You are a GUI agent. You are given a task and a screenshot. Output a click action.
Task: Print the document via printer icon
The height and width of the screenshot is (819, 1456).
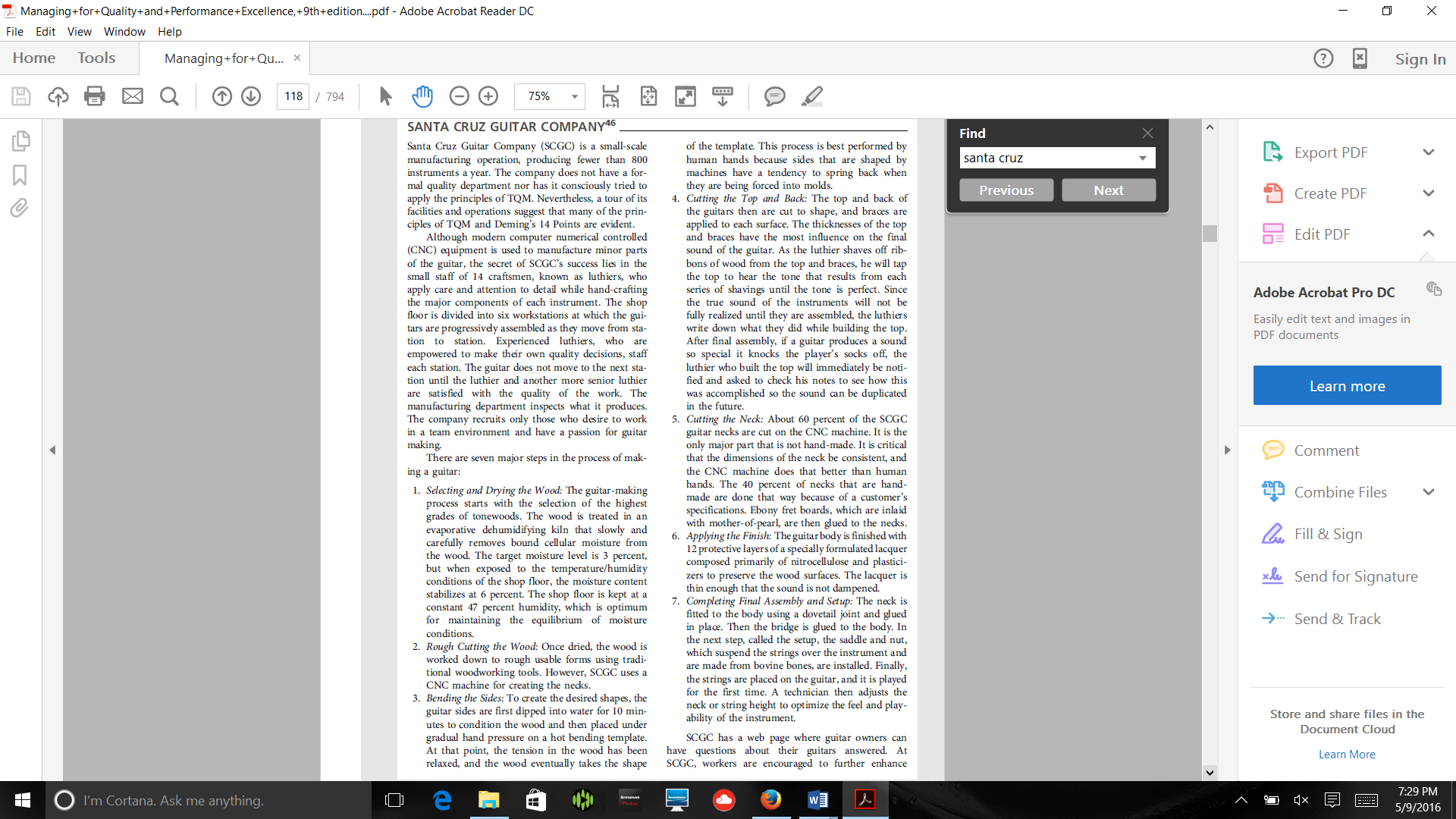(x=95, y=96)
